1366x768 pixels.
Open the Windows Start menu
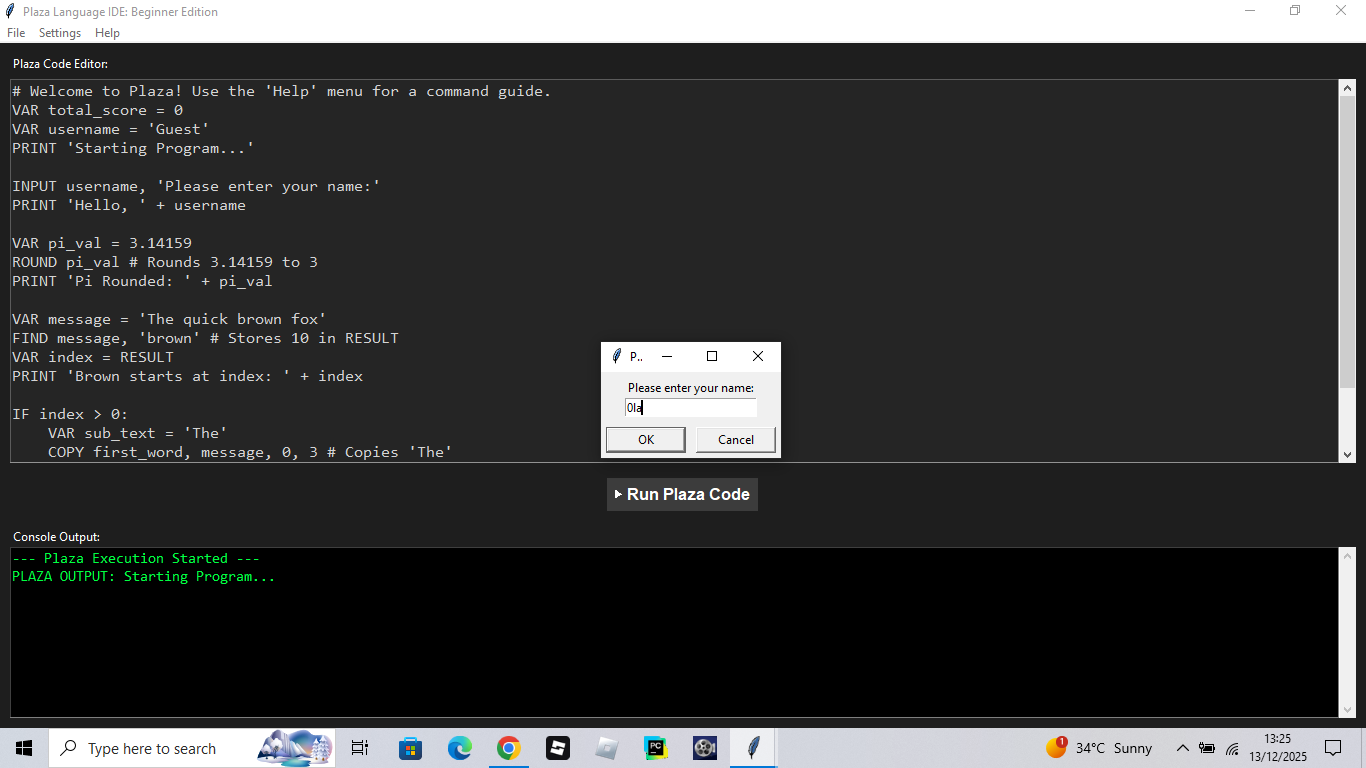coord(24,748)
